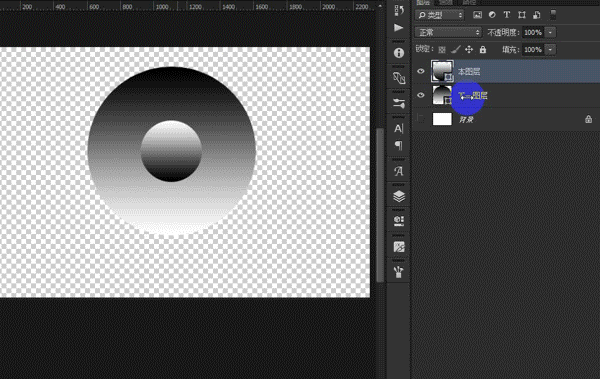The height and width of the screenshot is (379, 600).
Task: Open the 正常 blend mode dropdown
Action: tap(448, 32)
